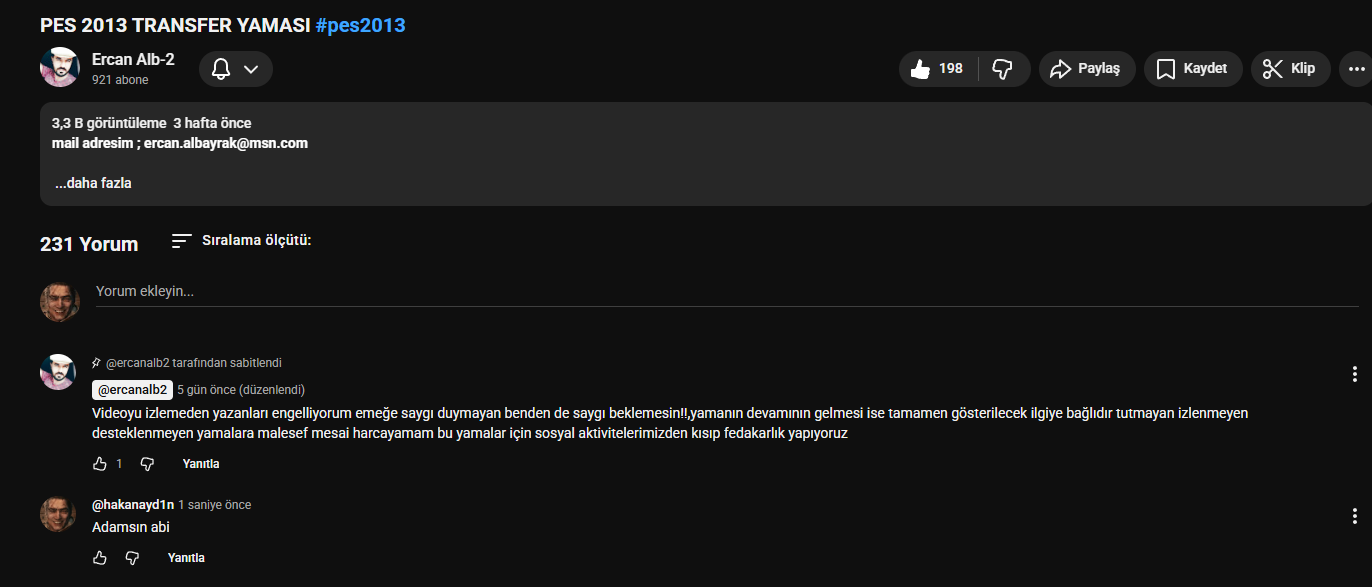The width and height of the screenshot is (1372, 587).
Task: Open the notification bell dropdown for the channel
Action: tap(236, 69)
